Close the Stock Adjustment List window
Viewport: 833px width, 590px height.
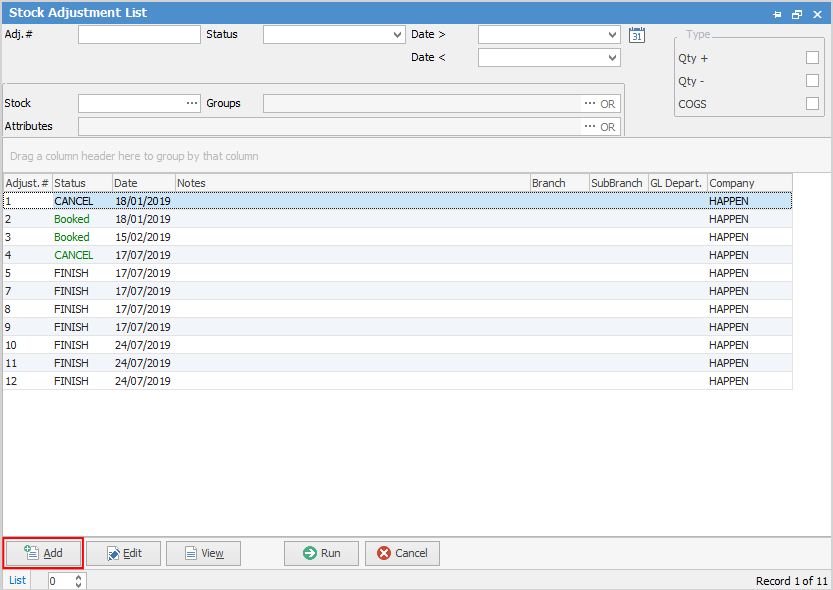coord(818,14)
